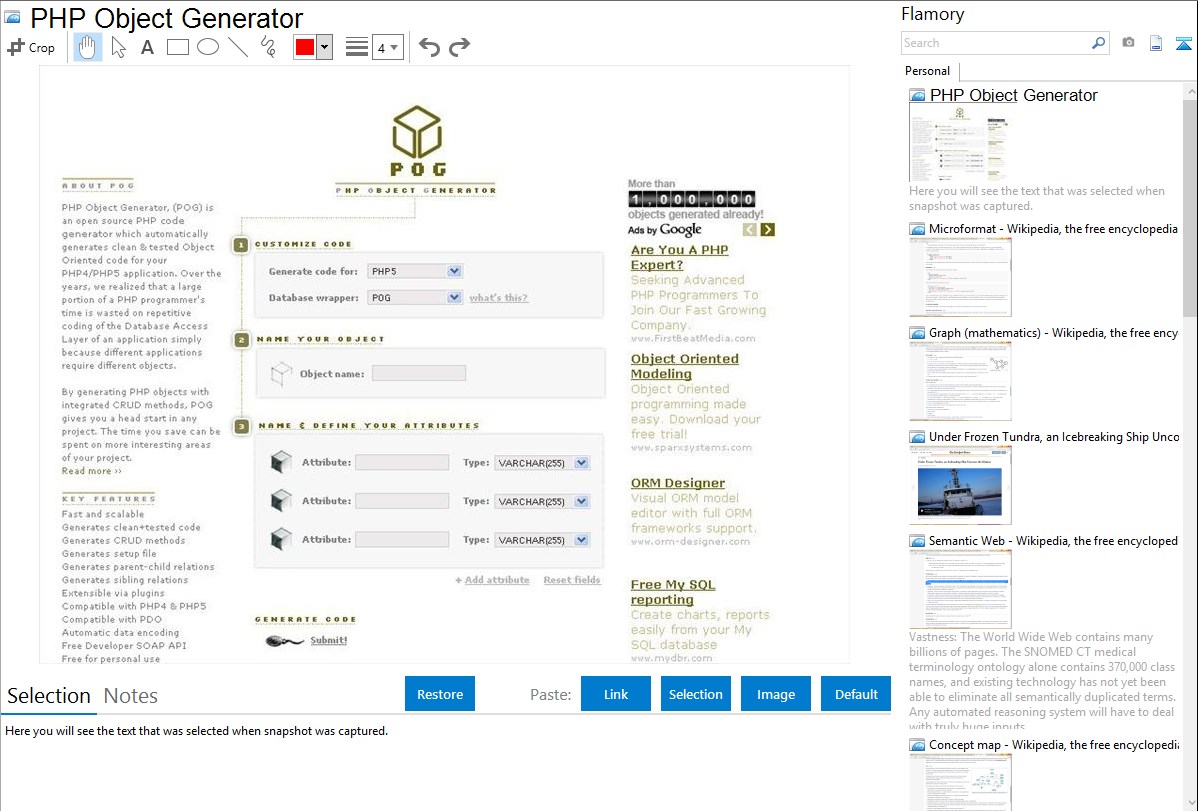
Task: Open the Generate code for PHP5 dropdown
Action: [x=415, y=271]
